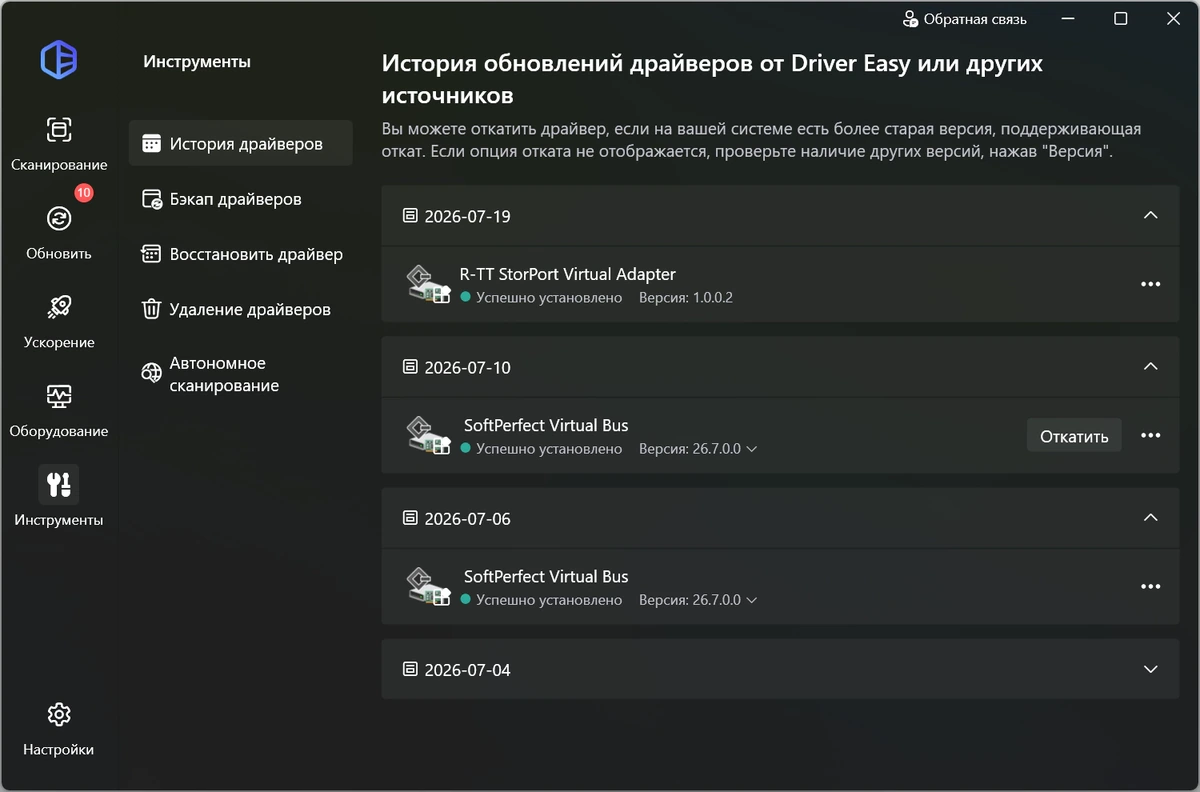Image resolution: width=1200 pixels, height=792 pixels.
Task: Open more options for 2026-07-06 SoftPerfect Virtual Bus
Action: [x=1151, y=587]
